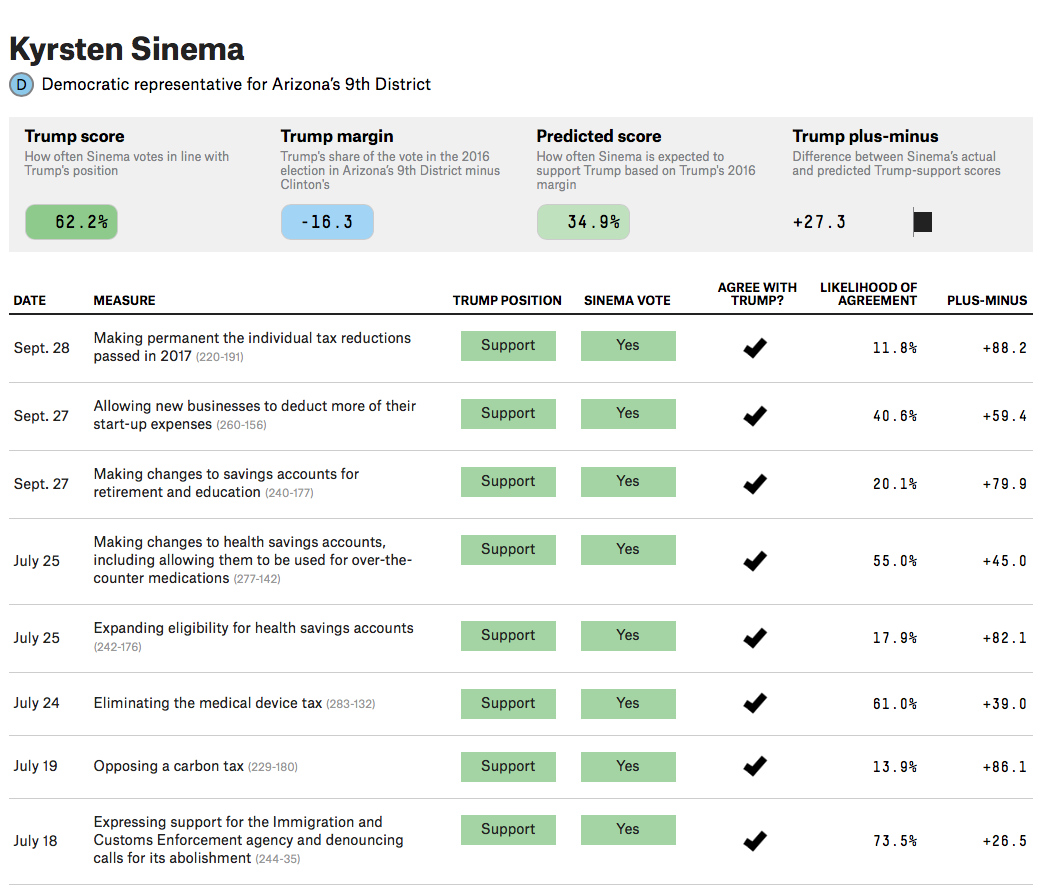Sort by the PLUS-MINUS column header

(987, 301)
